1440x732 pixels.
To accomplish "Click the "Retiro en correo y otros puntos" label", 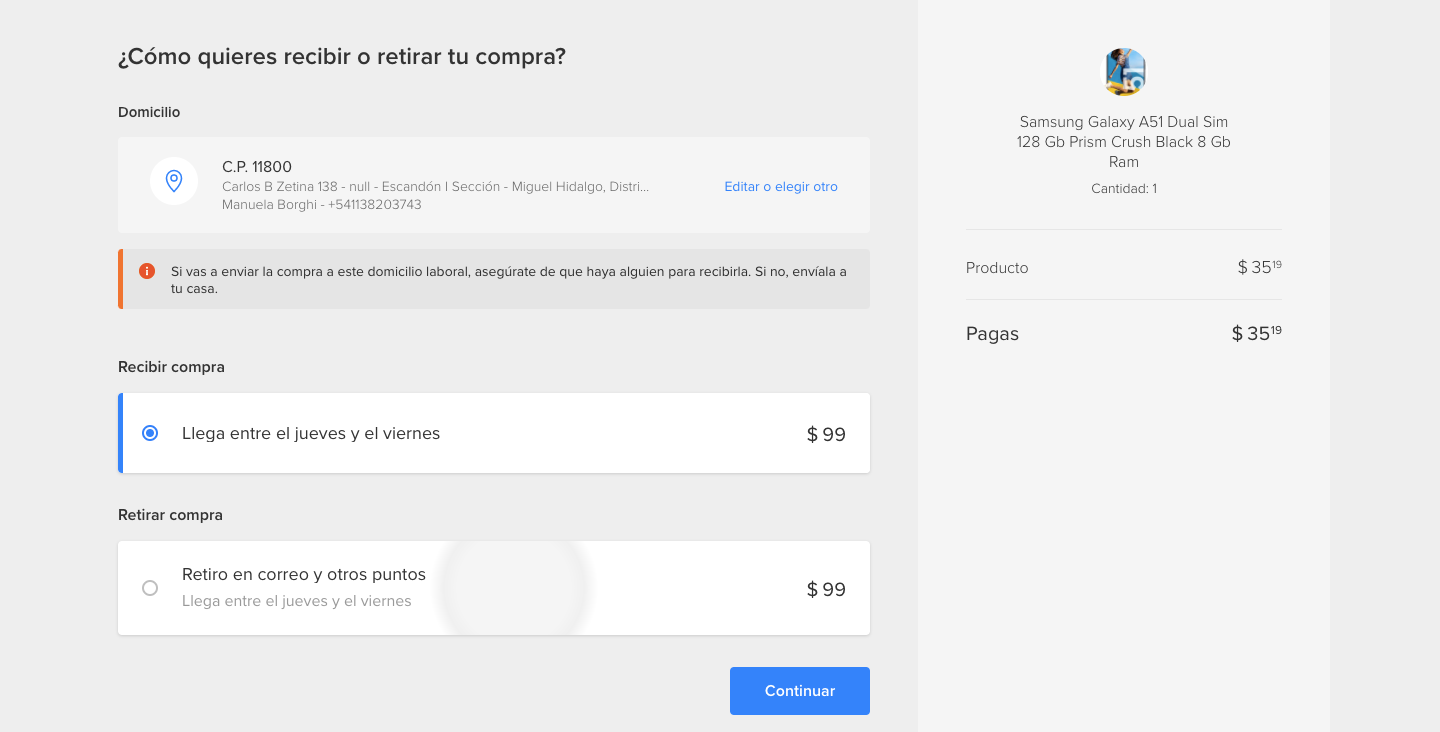I will (304, 575).
